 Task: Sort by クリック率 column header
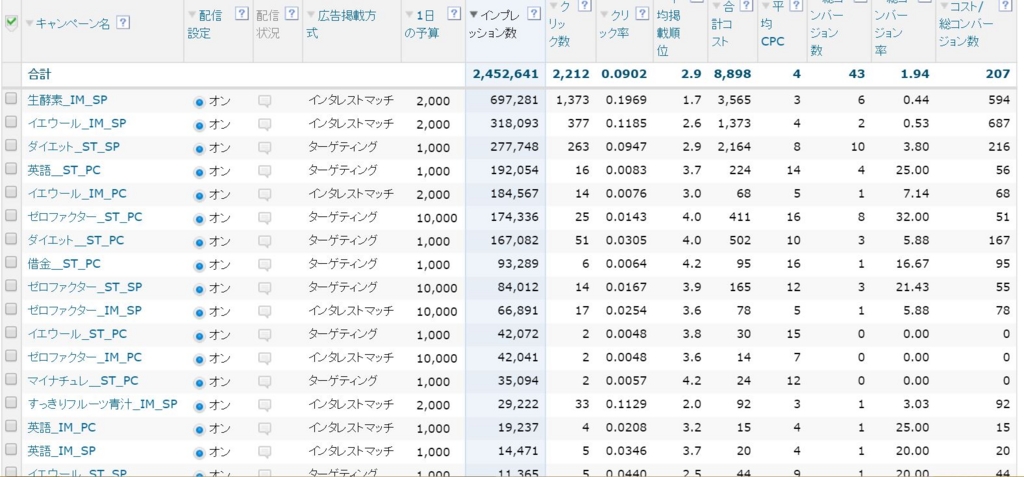(616, 24)
